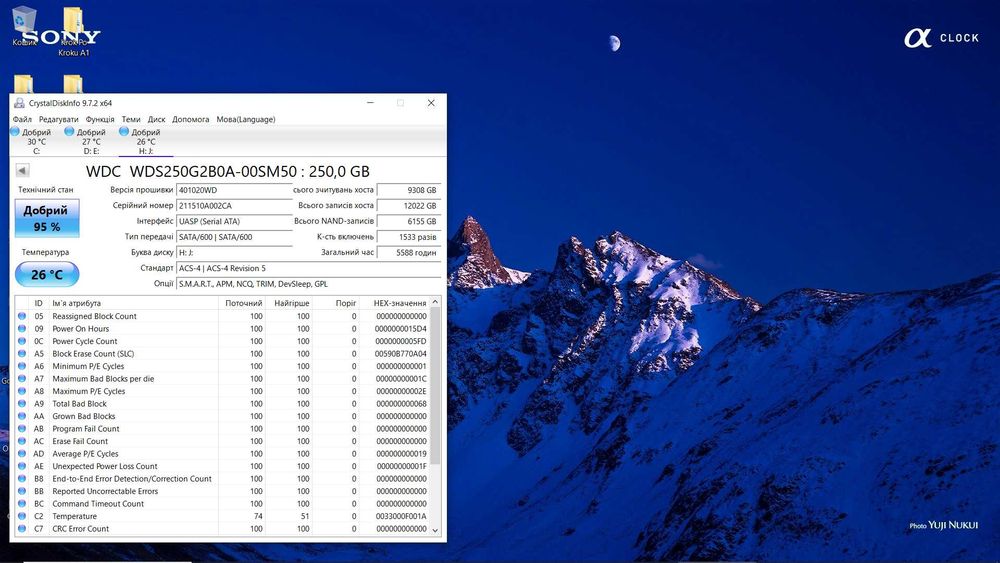Click status icon of Power Cycle Count row
This screenshot has width=1000, height=563.
[22, 341]
